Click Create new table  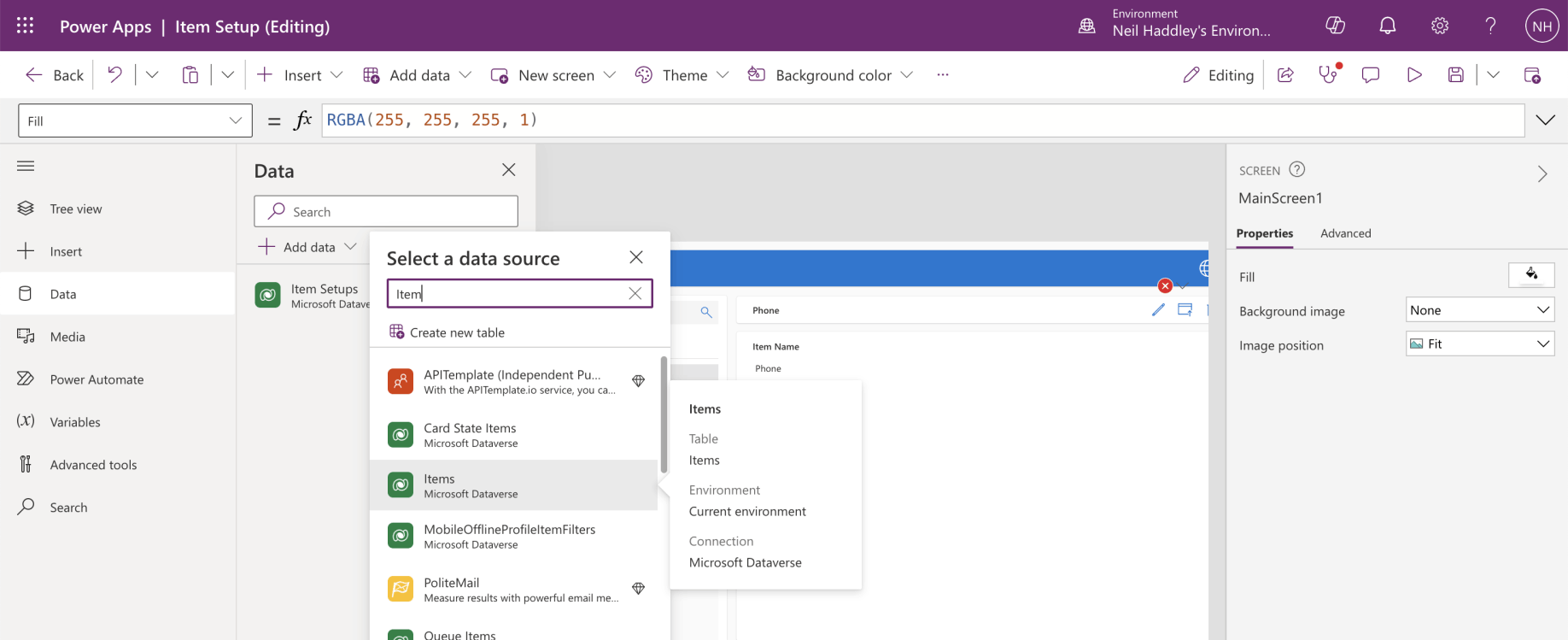coord(448,332)
